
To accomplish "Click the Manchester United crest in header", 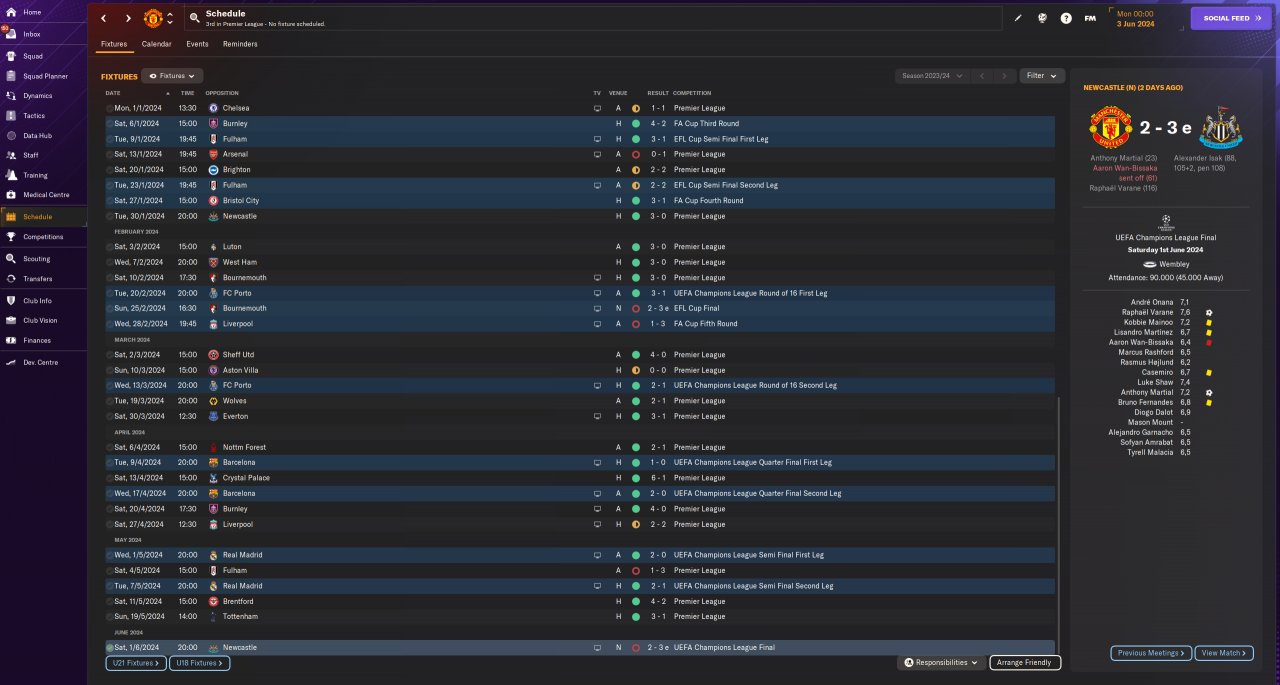I will 153,18.
